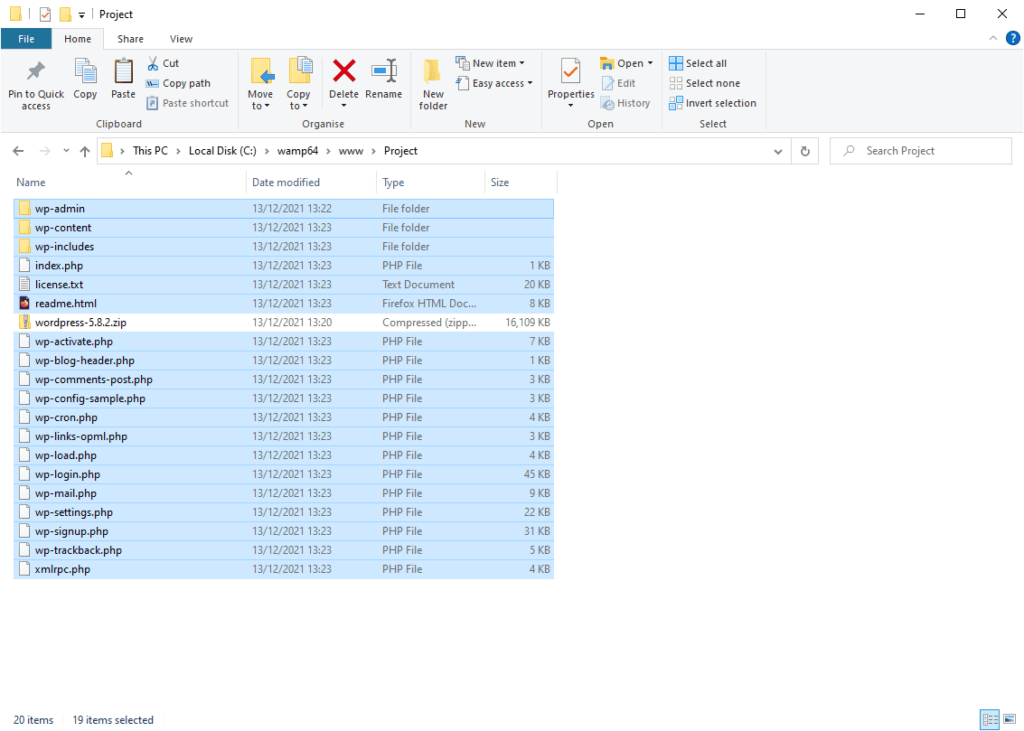Image resolution: width=1024 pixels, height=731 pixels.
Task: Open the Share ribbon tab
Action: [130, 38]
